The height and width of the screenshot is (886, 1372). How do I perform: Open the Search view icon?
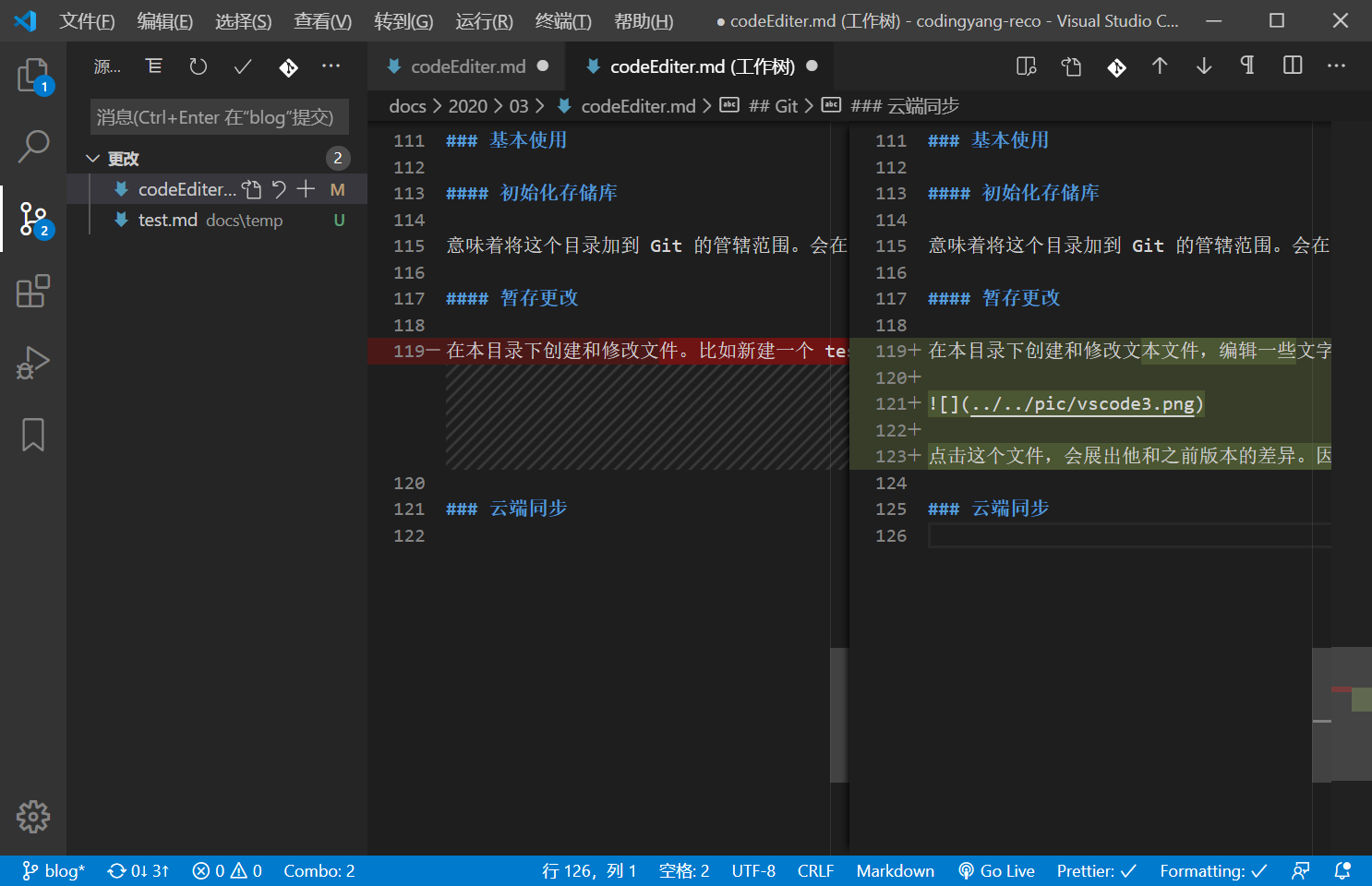point(33,146)
